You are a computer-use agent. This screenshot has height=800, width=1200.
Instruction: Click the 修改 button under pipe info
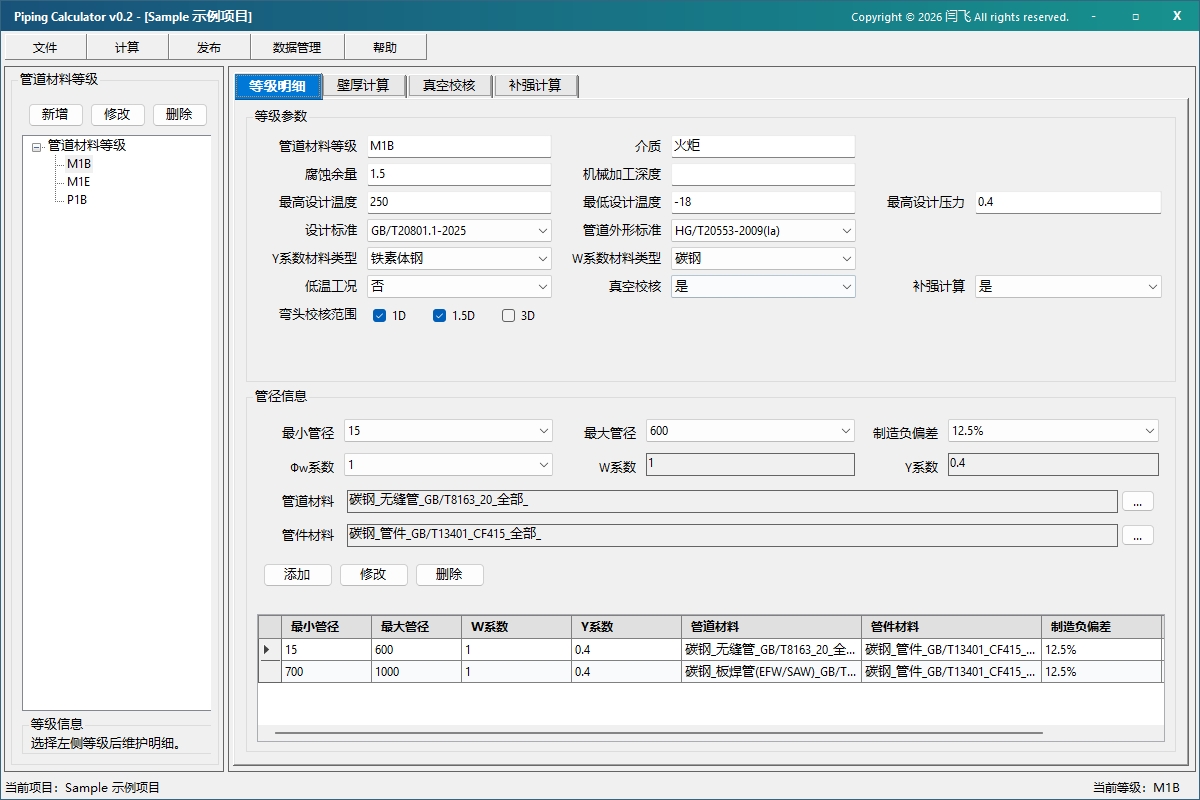coord(373,575)
